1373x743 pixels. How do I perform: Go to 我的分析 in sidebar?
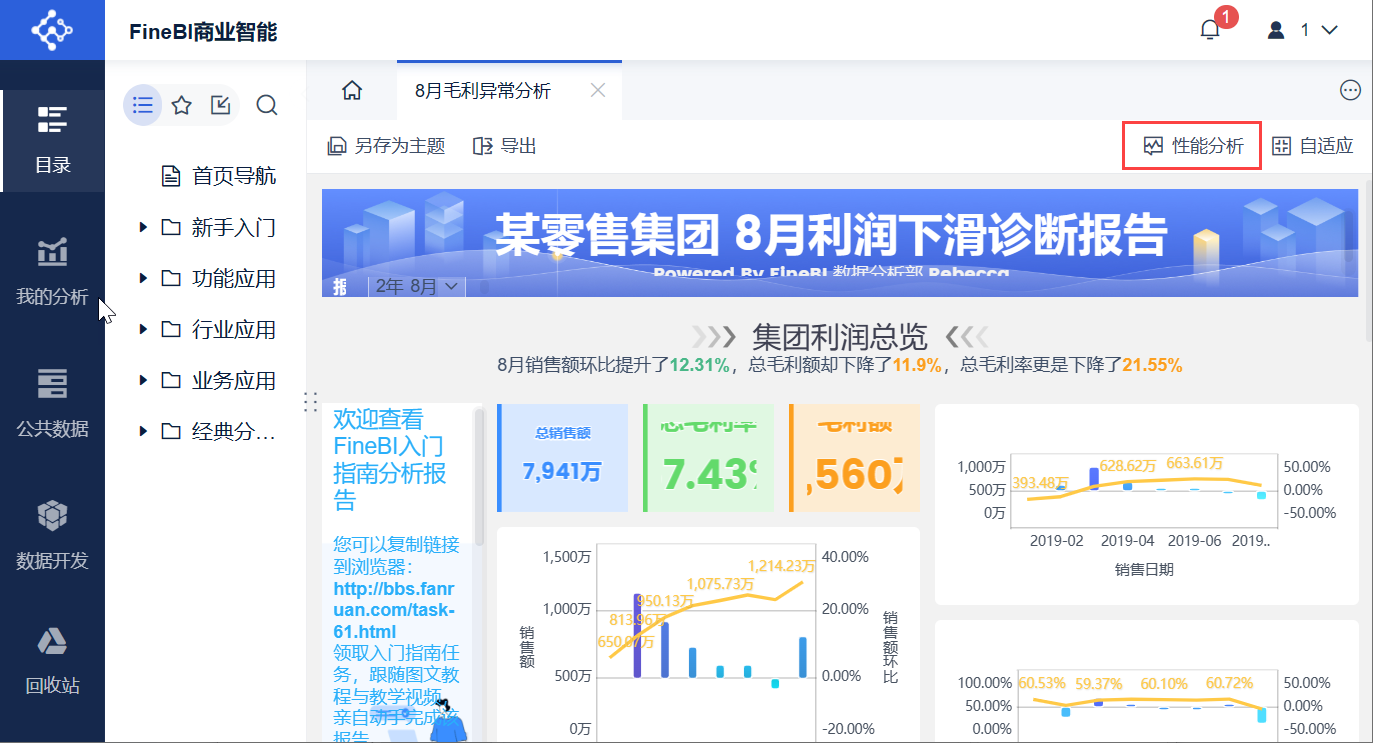(x=52, y=271)
